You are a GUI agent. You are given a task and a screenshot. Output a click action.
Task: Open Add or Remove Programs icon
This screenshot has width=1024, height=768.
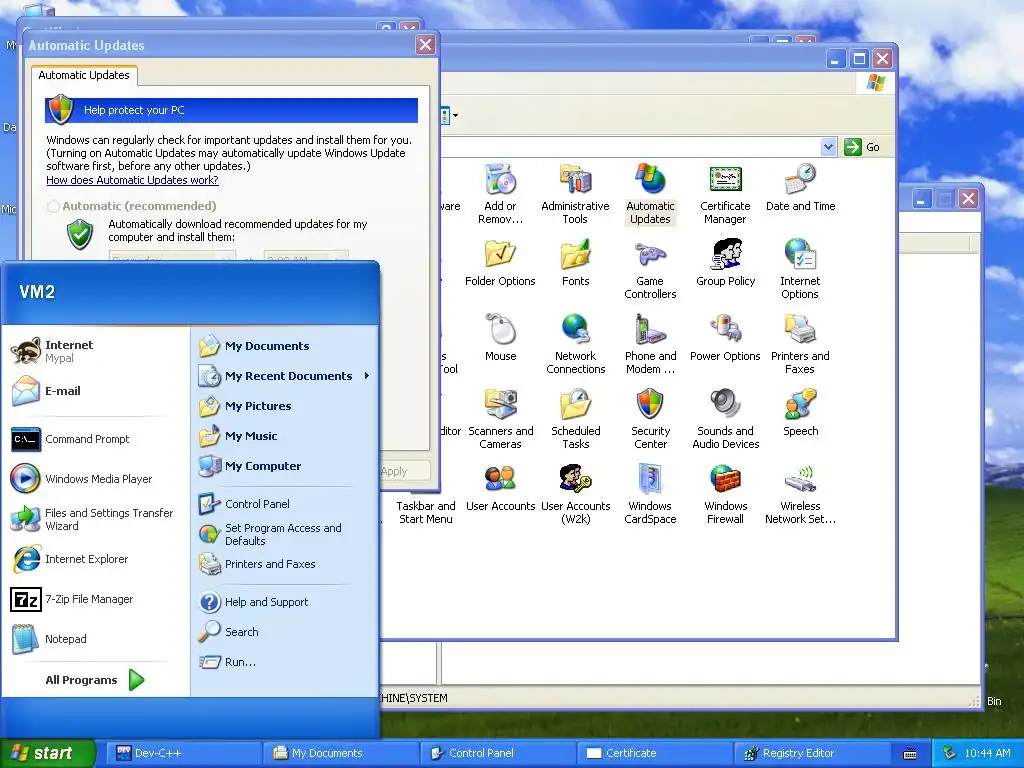[500, 193]
